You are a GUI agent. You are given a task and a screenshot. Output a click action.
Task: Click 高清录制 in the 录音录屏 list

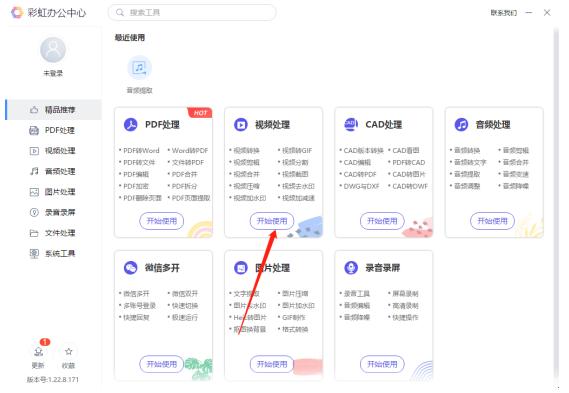pyautogui.click(x=405, y=306)
